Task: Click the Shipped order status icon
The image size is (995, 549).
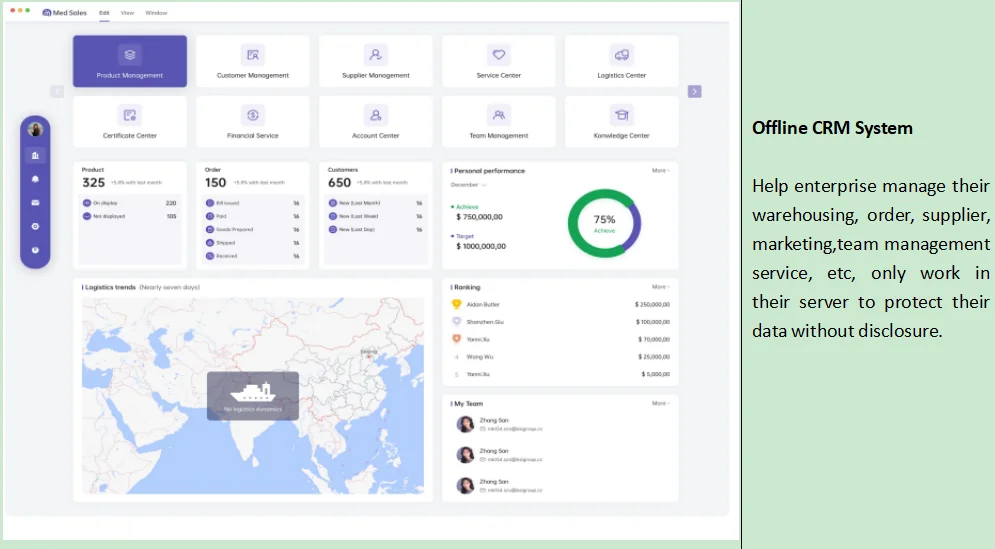Action: [210, 243]
